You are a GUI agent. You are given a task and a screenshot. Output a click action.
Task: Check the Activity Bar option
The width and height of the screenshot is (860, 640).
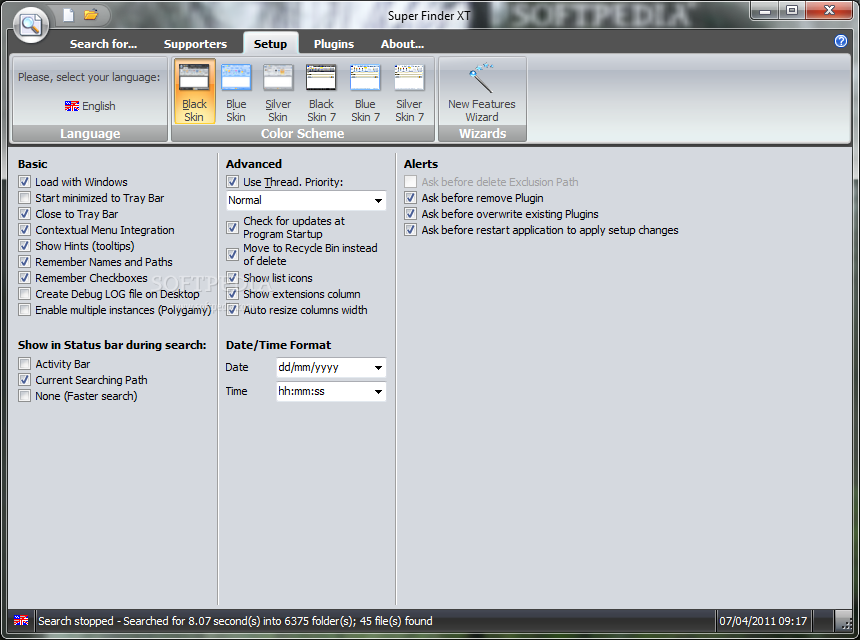click(x=24, y=364)
